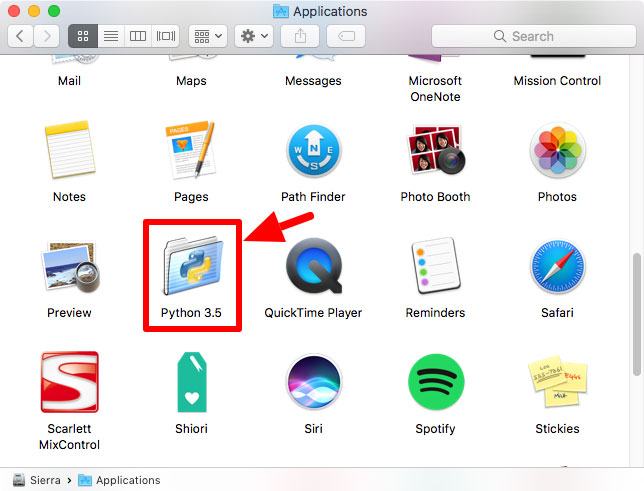Image resolution: width=644 pixels, height=491 pixels.
Task: Select Scarlett MixControl icon
Action: point(70,382)
